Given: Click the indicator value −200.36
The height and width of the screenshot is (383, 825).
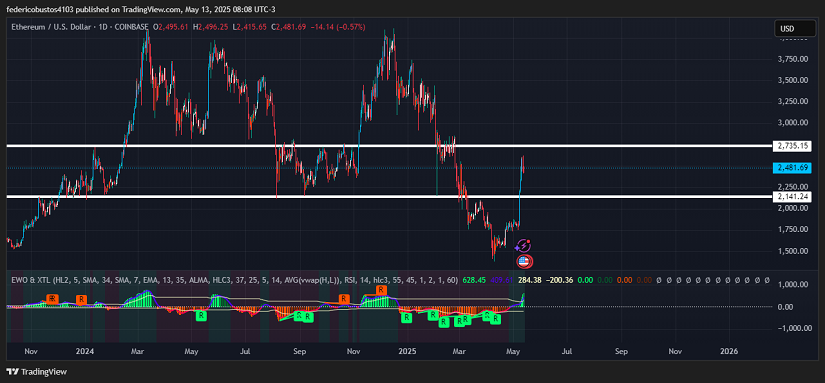Looking at the screenshot, I should pyautogui.click(x=560, y=280).
